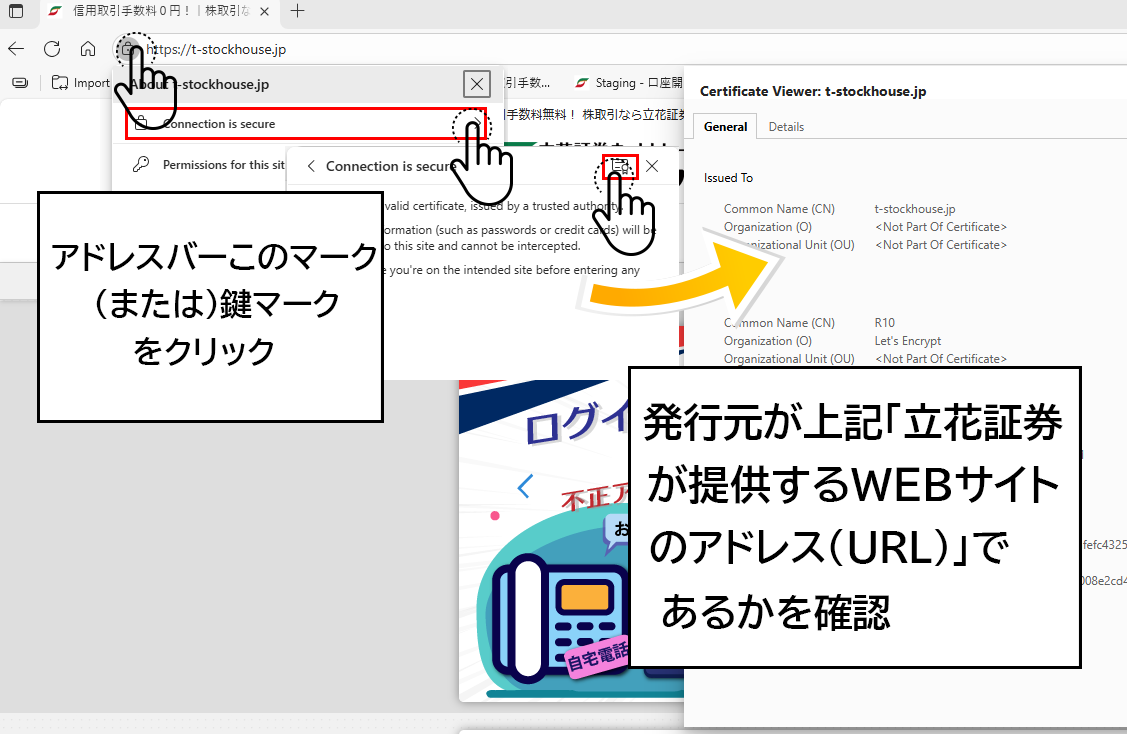Close the 信用取引手数料０円 browser tab
This screenshot has width=1127, height=734.
pyautogui.click(x=264, y=12)
